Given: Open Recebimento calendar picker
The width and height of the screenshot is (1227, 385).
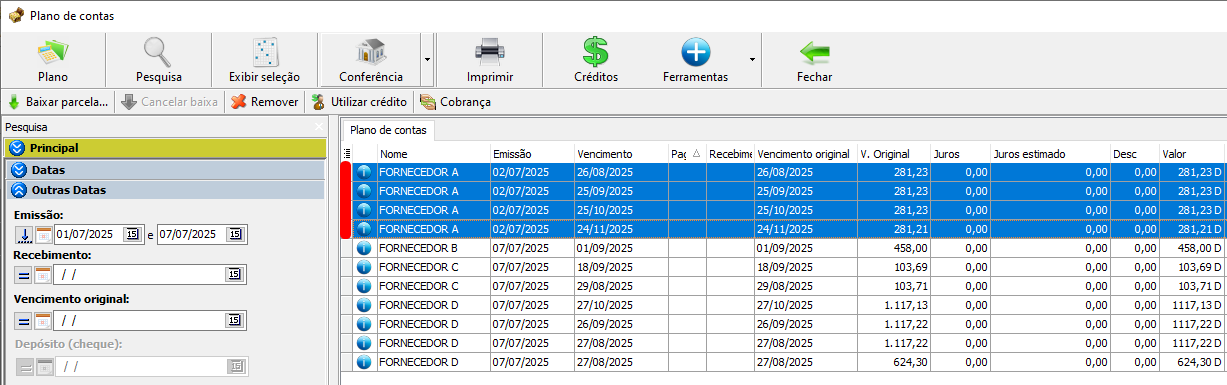Looking at the screenshot, I should (x=234, y=275).
